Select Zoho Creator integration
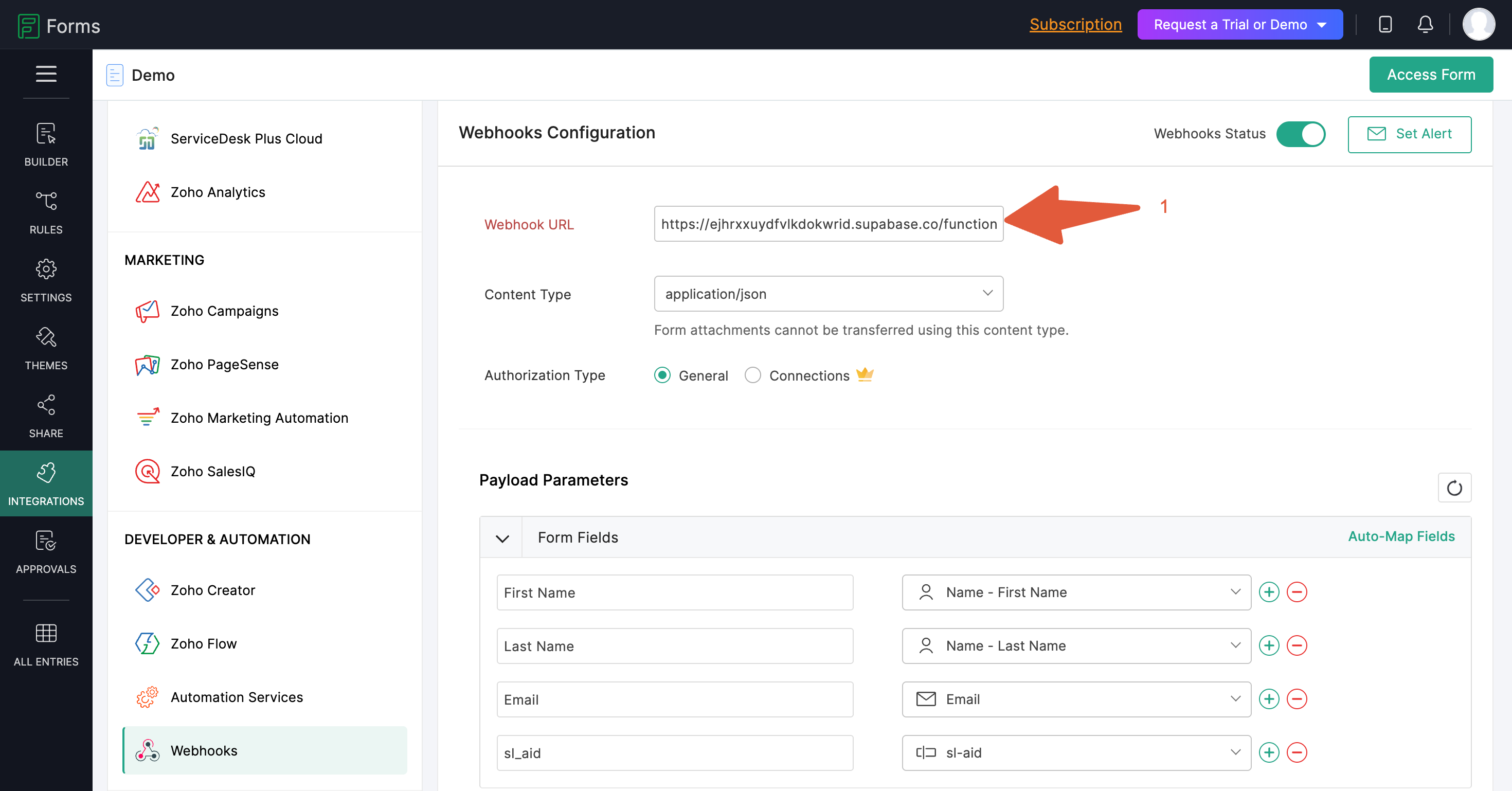This screenshot has height=791, width=1512. pyautogui.click(x=264, y=590)
